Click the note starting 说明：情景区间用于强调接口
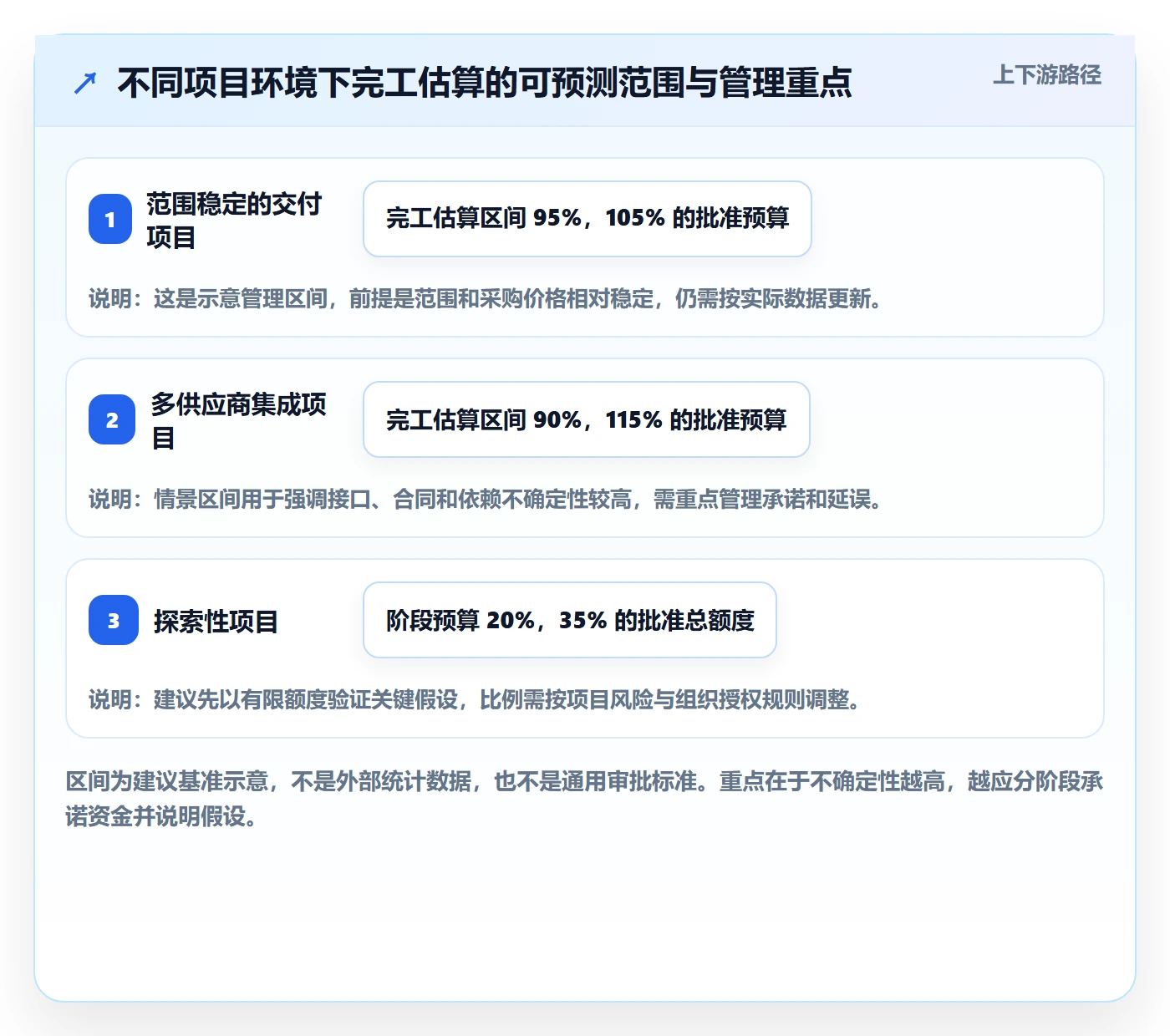 pyautogui.click(x=486, y=499)
